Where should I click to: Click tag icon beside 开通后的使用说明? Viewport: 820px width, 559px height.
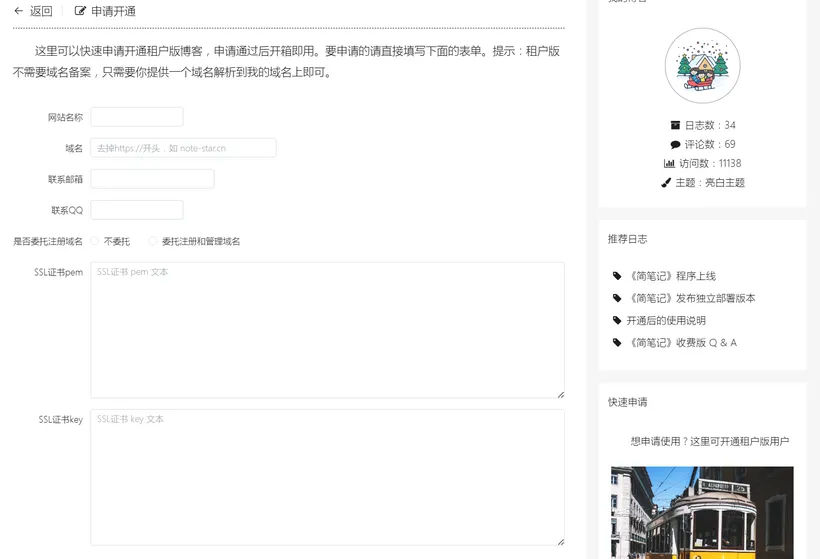617,321
